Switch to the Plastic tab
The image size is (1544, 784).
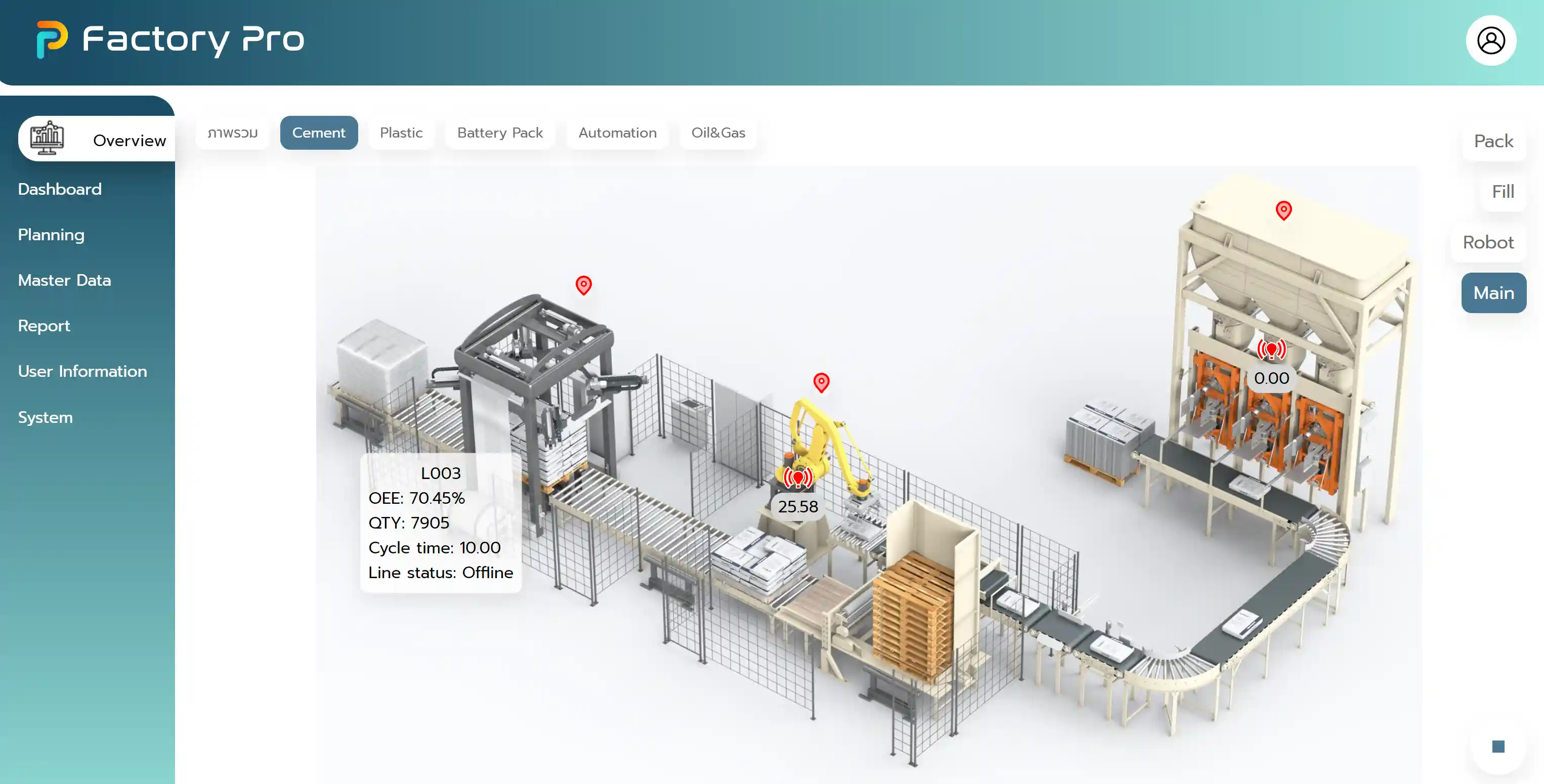pos(401,133)
